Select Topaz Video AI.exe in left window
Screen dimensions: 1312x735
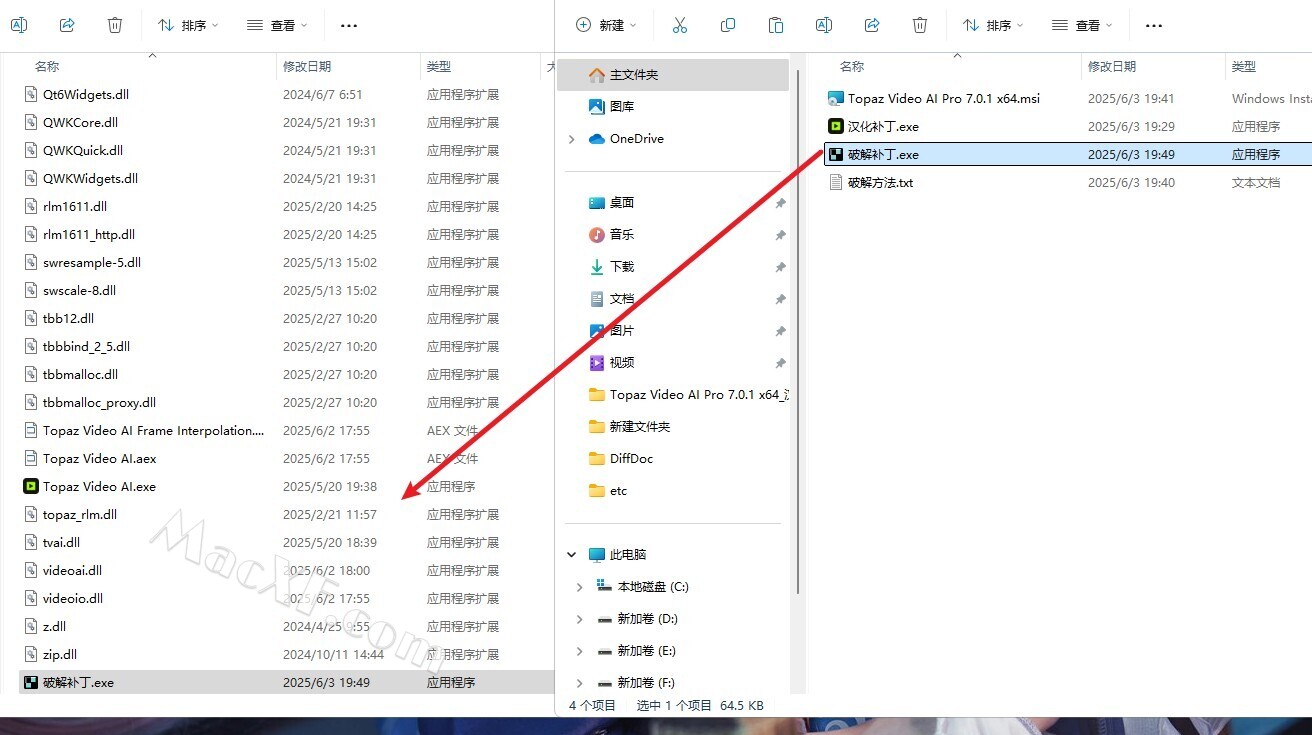tap(89, 486)
